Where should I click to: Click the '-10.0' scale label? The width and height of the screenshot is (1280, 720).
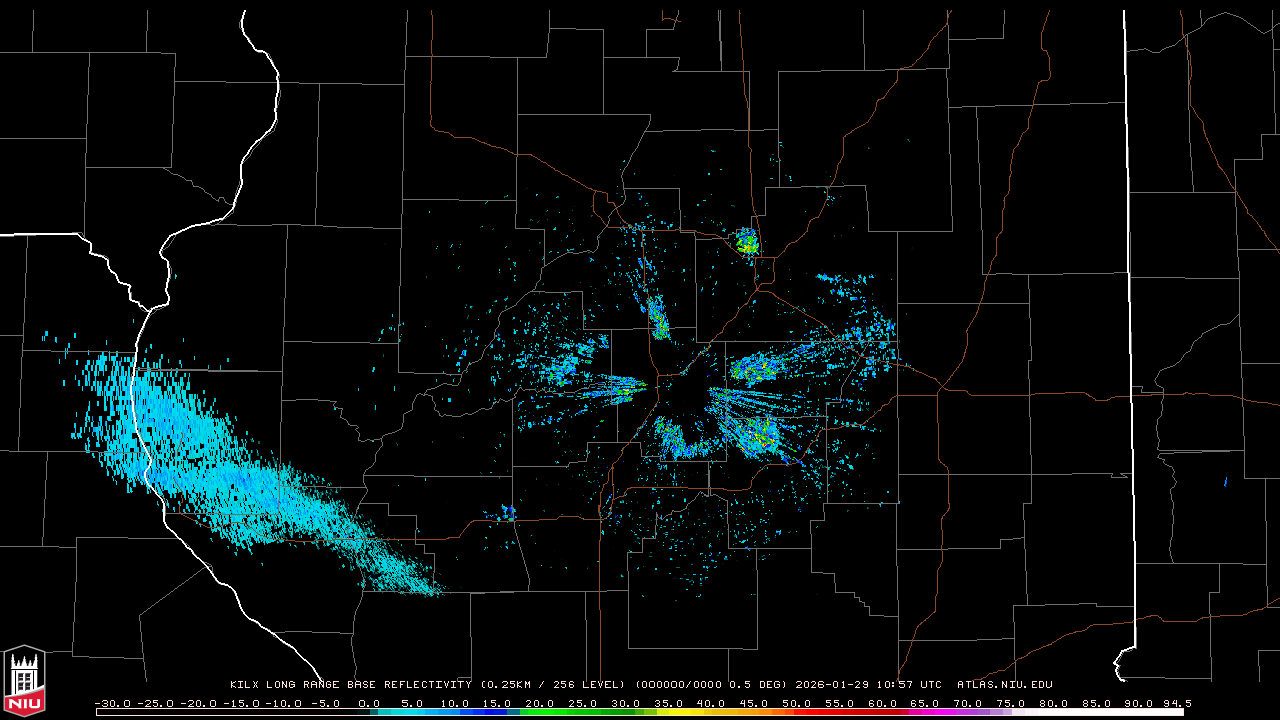pos(285,703)
